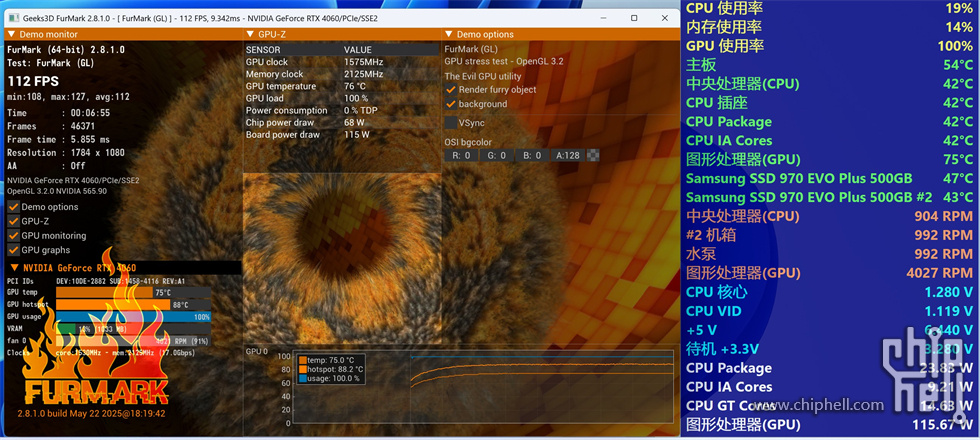Click the #2 机箱 992 RPM row

829,235
